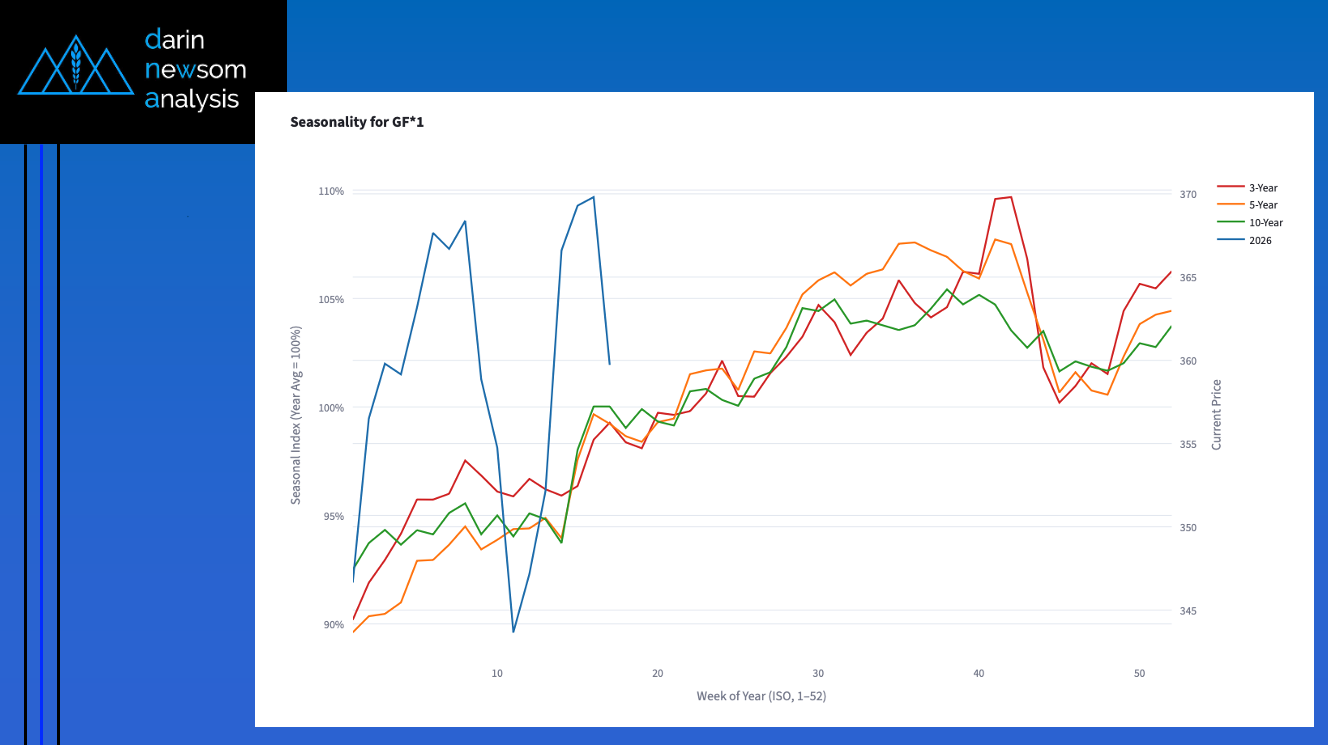Click week 30 tick on x-axis
This screenshot has height=745, width=1328.
[x=818, y=674]
